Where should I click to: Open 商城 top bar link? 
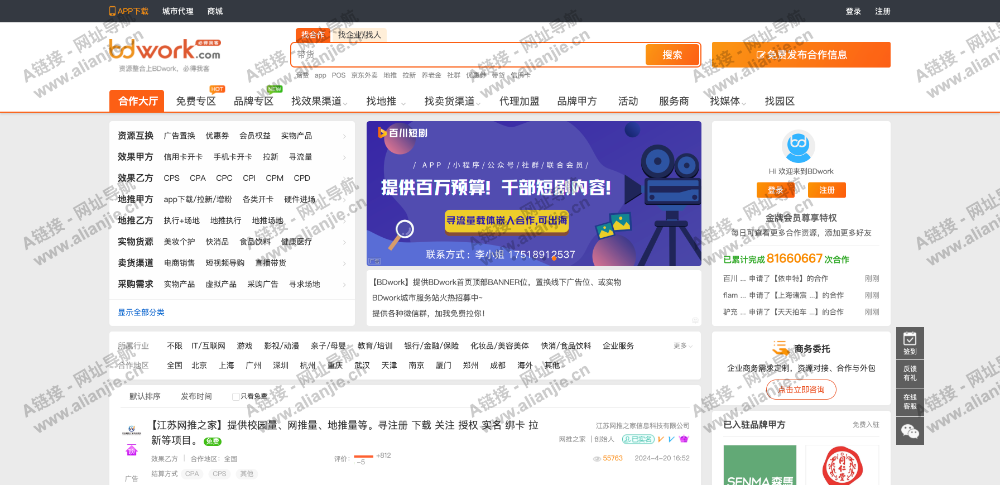click(216, 11)
